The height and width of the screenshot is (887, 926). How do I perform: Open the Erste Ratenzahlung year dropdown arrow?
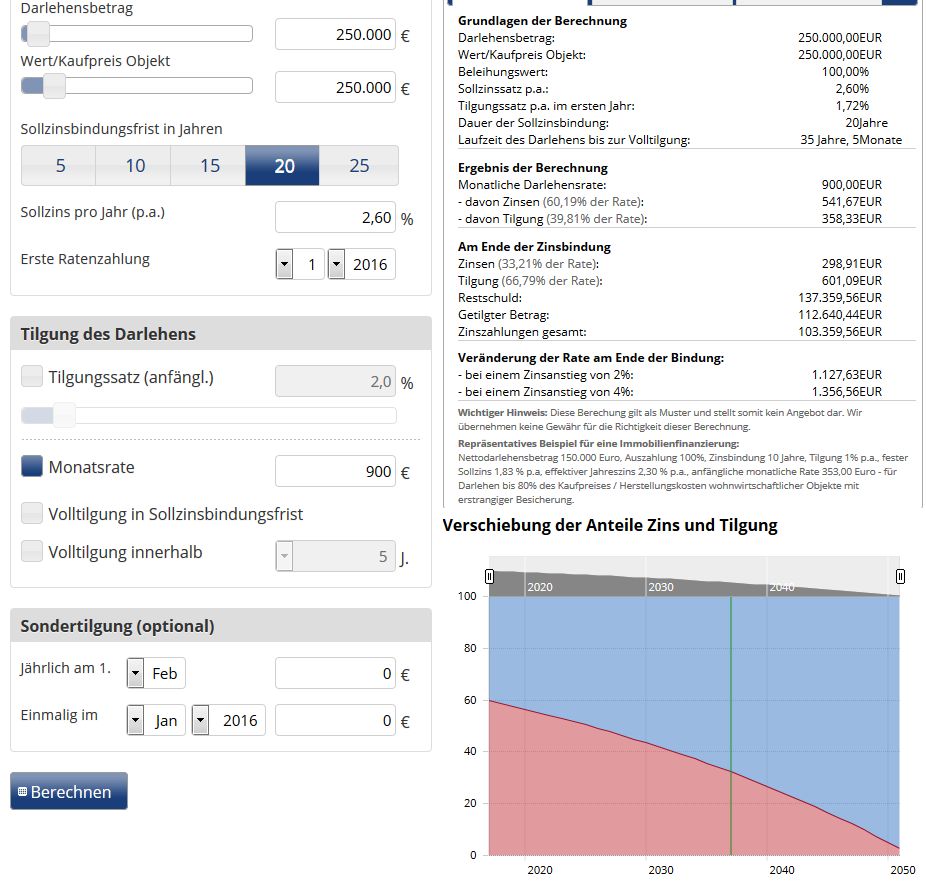pos(337,264)
